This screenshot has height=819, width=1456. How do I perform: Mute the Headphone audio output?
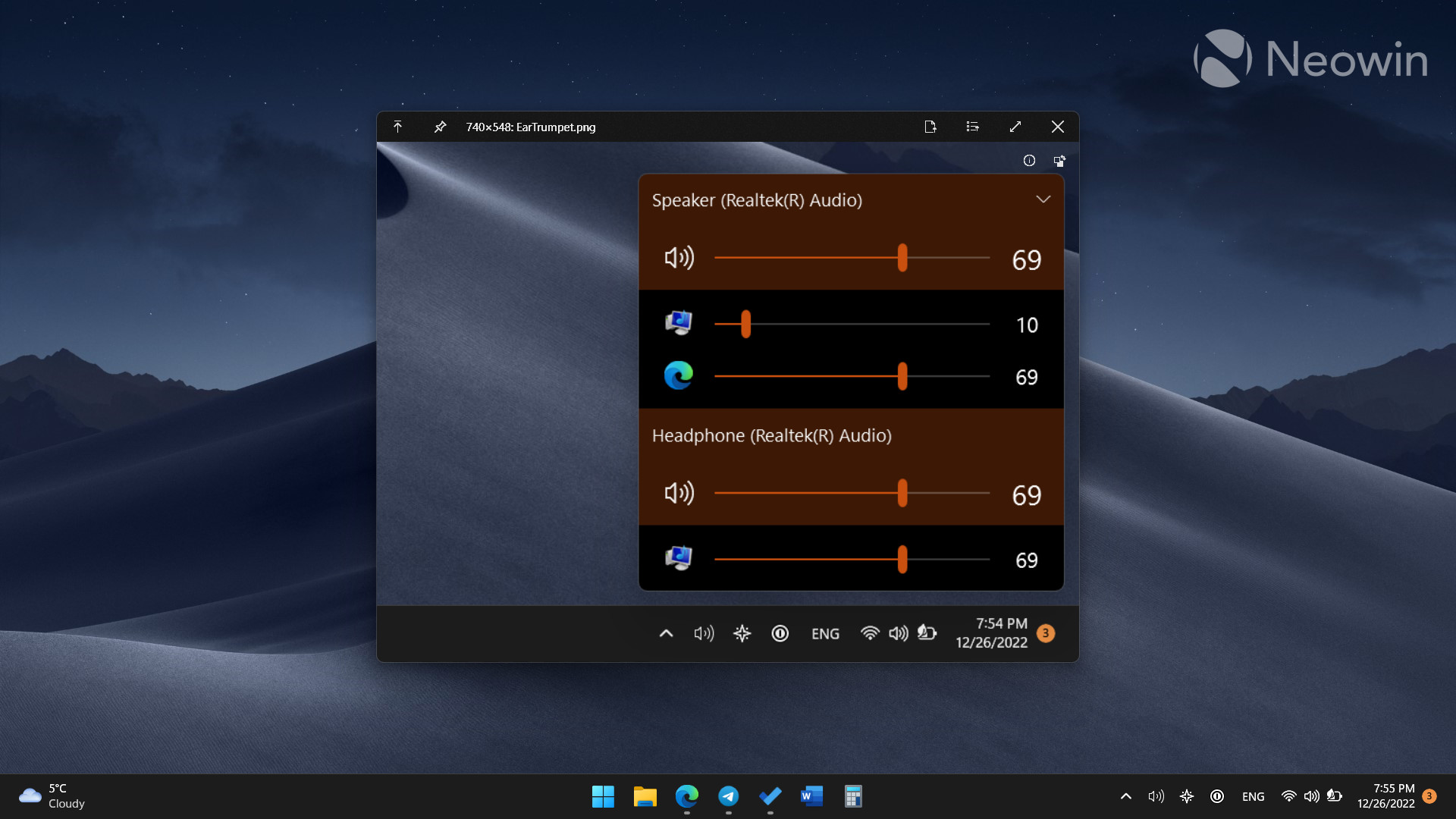[x=677, y=493]
